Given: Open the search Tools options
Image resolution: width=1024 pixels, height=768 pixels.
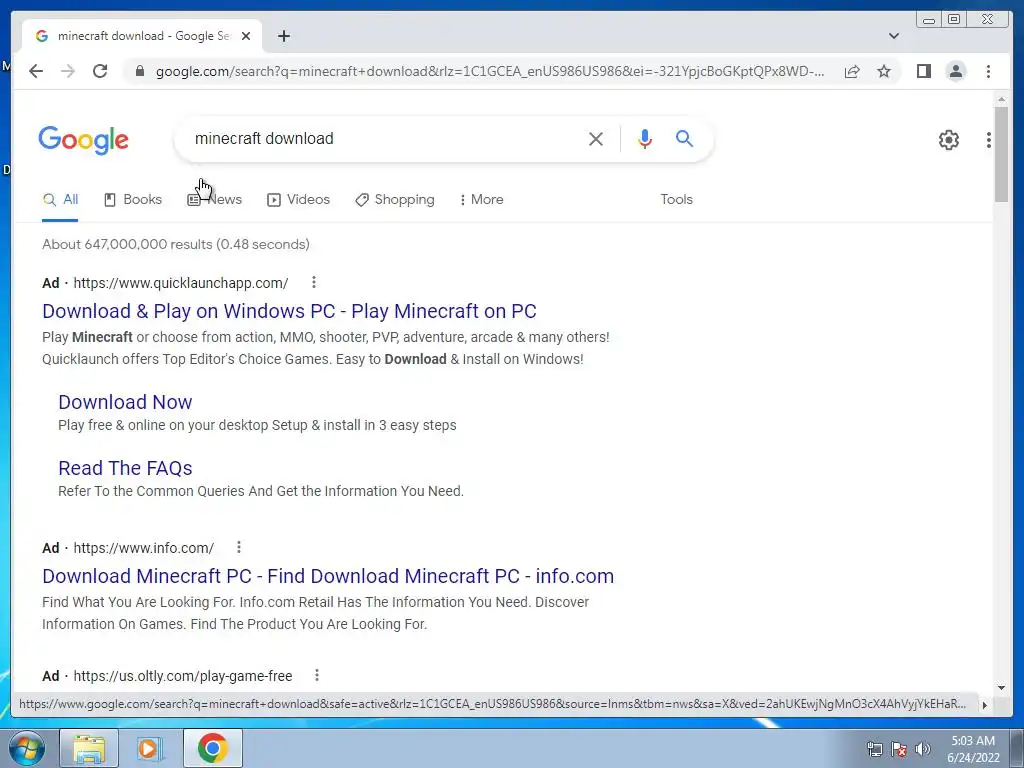Looking at the screenshot, I should 676,199.
